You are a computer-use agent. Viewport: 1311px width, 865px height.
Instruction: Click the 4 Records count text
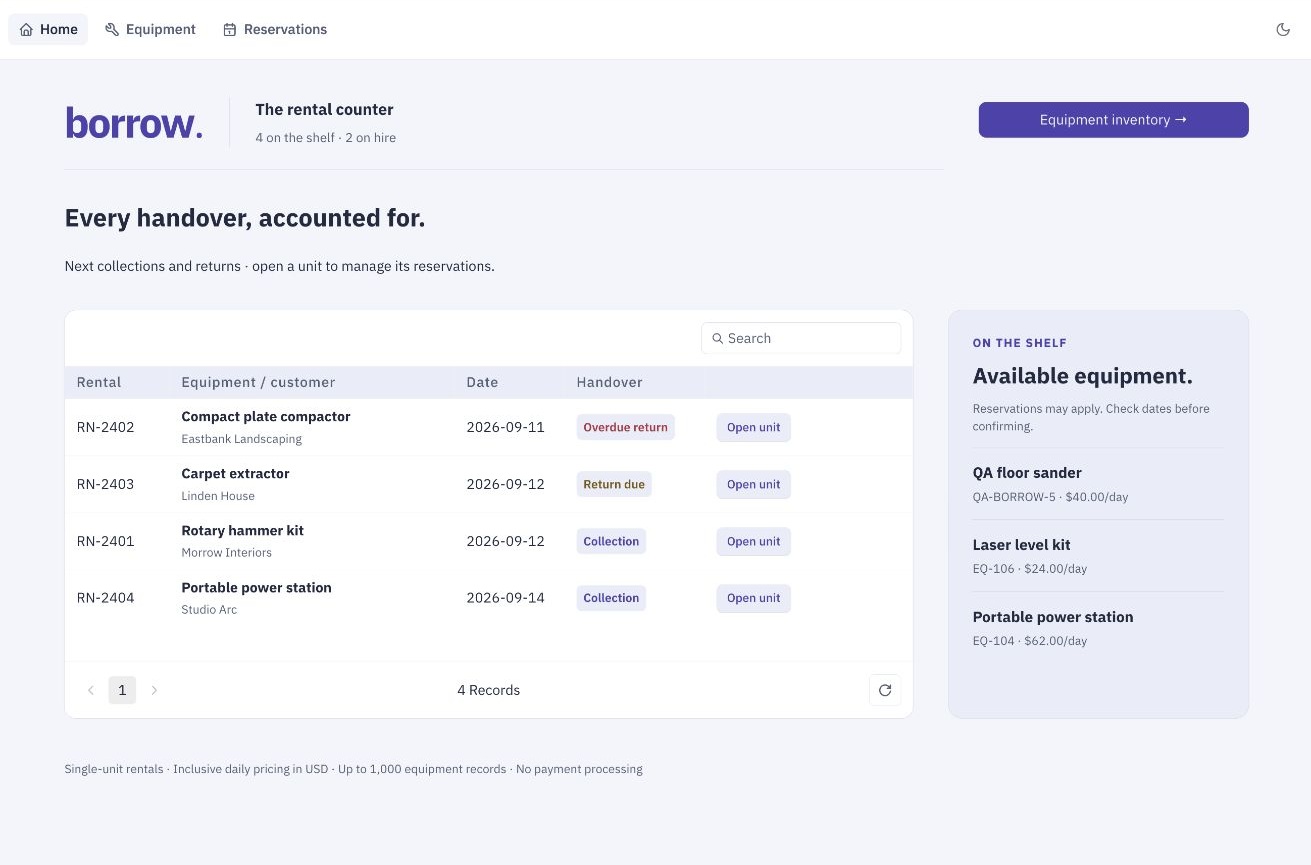click(488, 690)
